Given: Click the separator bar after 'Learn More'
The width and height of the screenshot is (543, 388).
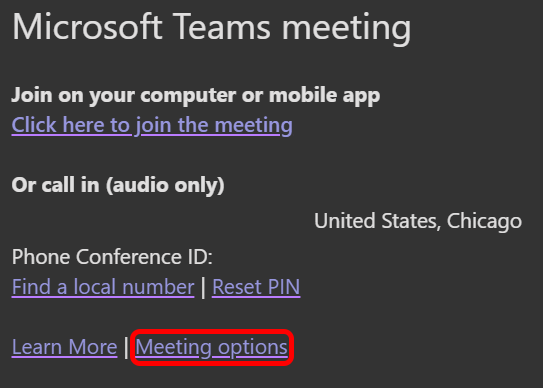Looking at the screenshot, I should click(126, 347).
